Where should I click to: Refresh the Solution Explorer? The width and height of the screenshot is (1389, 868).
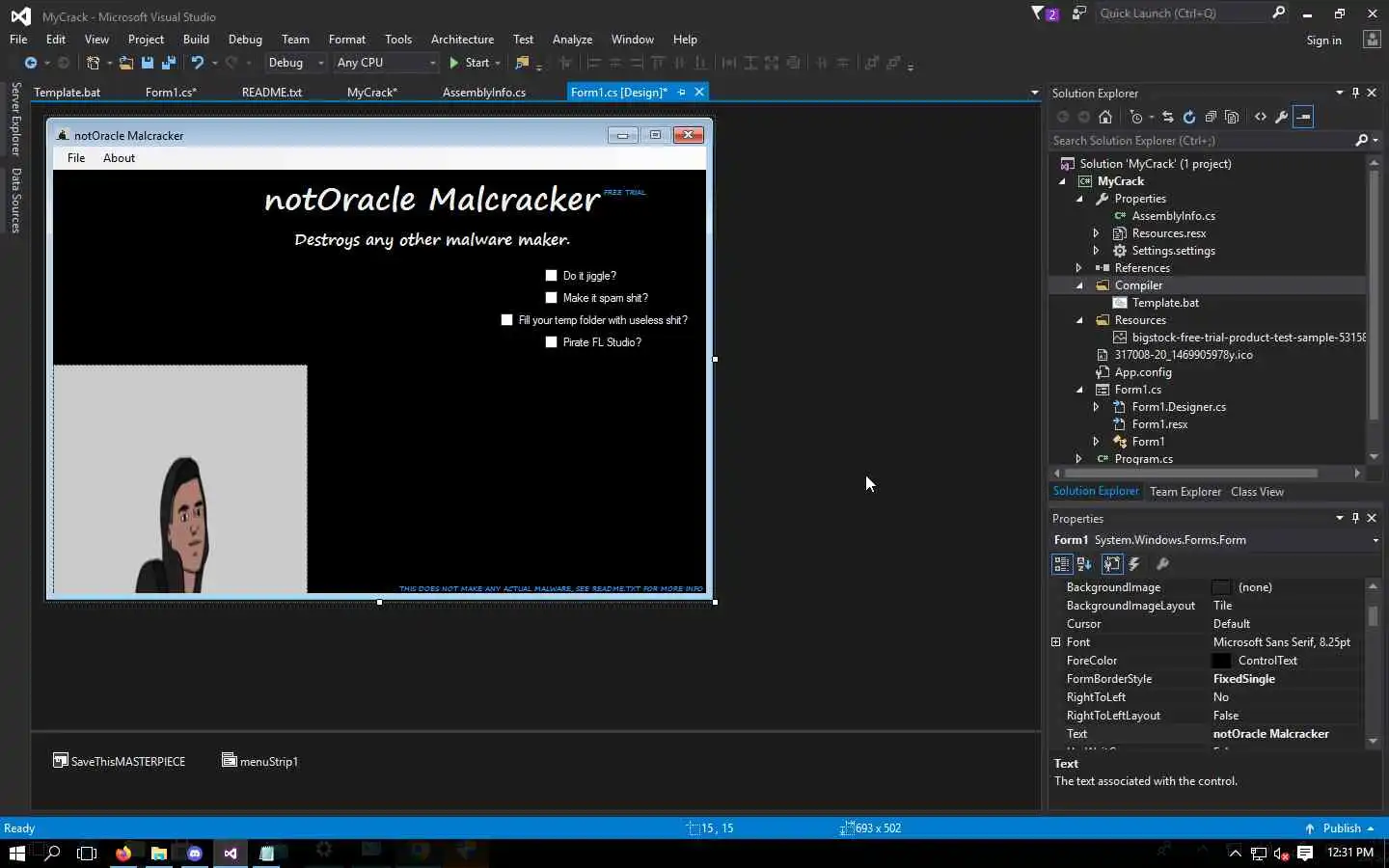tap(1189, 117)
